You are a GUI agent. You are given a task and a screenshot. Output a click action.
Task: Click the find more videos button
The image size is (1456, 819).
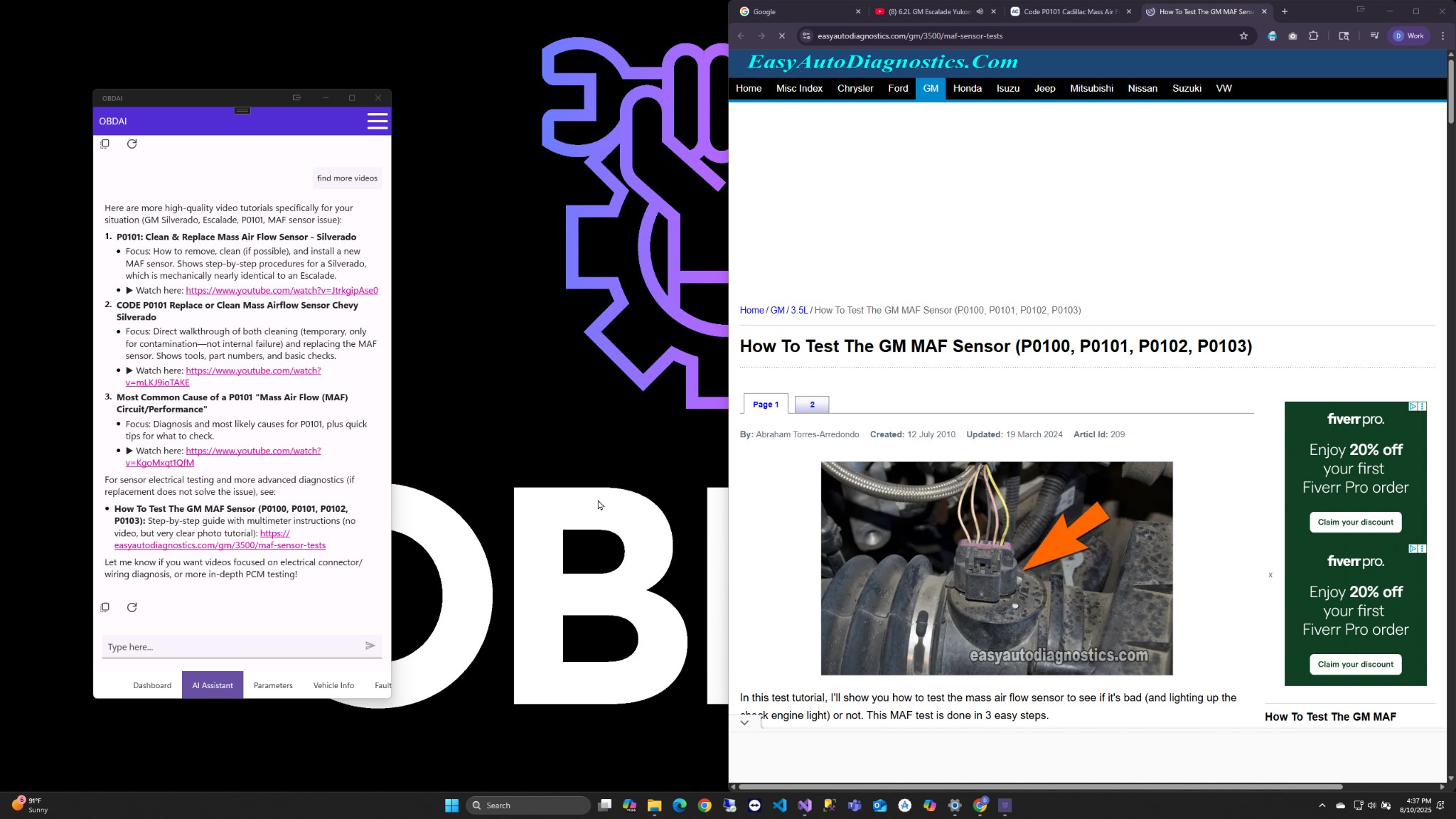347,178
